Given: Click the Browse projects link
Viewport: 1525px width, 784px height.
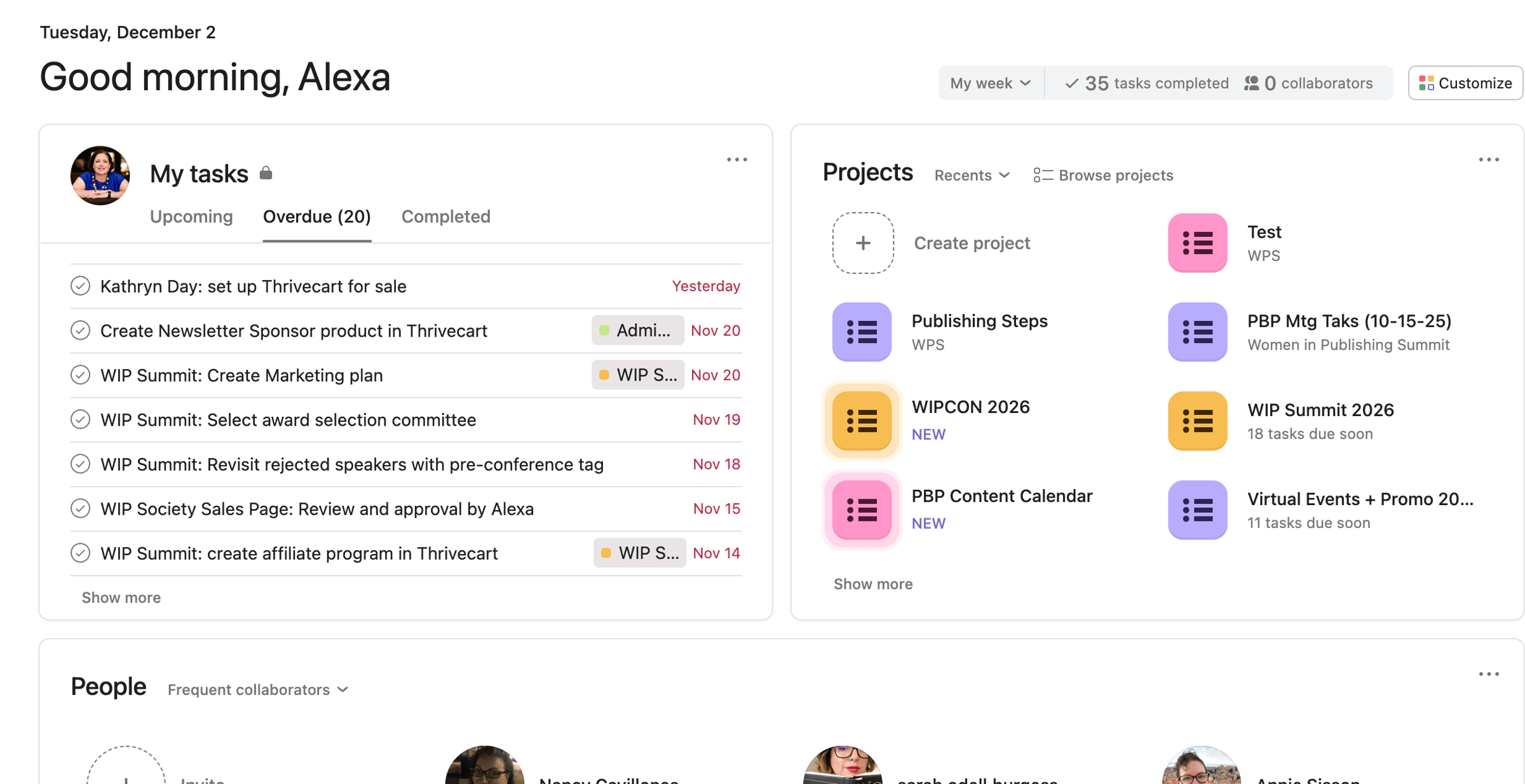Looking at the screenshot, I should click(x=1103, y=175).
